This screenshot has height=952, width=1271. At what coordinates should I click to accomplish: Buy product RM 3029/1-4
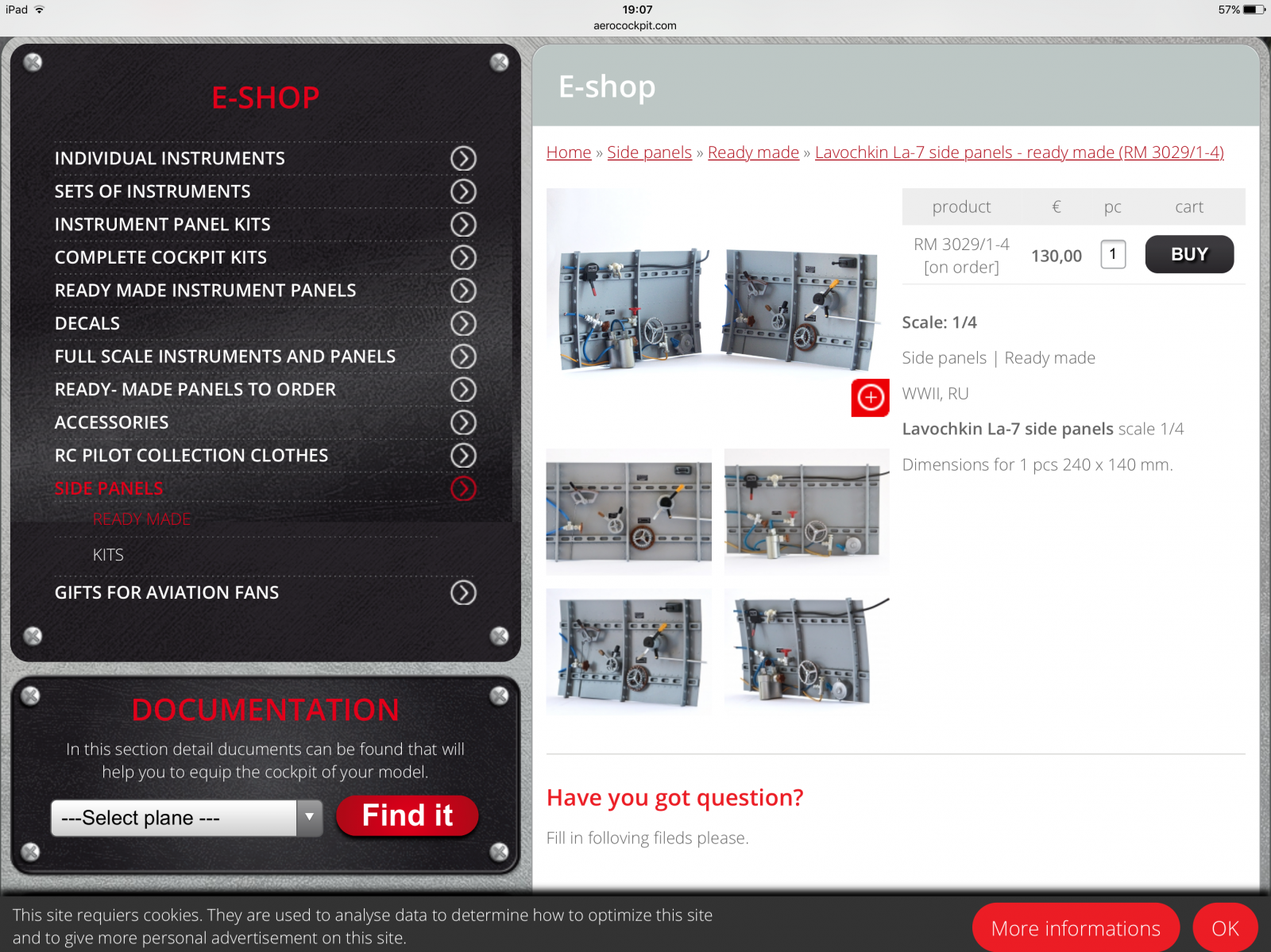[x=1189, y=255]
